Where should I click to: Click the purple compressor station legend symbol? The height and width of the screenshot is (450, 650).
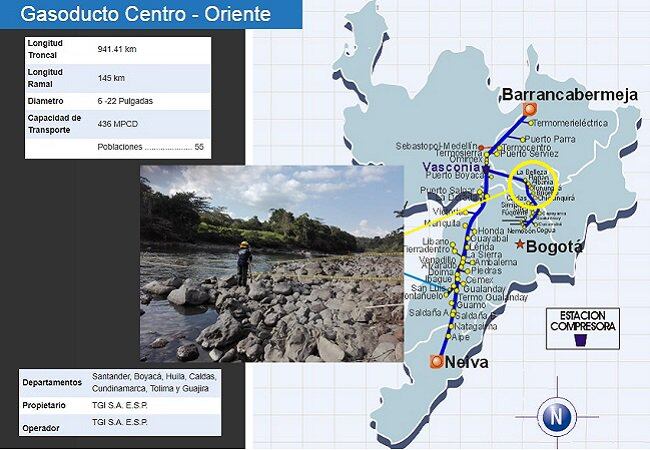[x=581, y=340]
